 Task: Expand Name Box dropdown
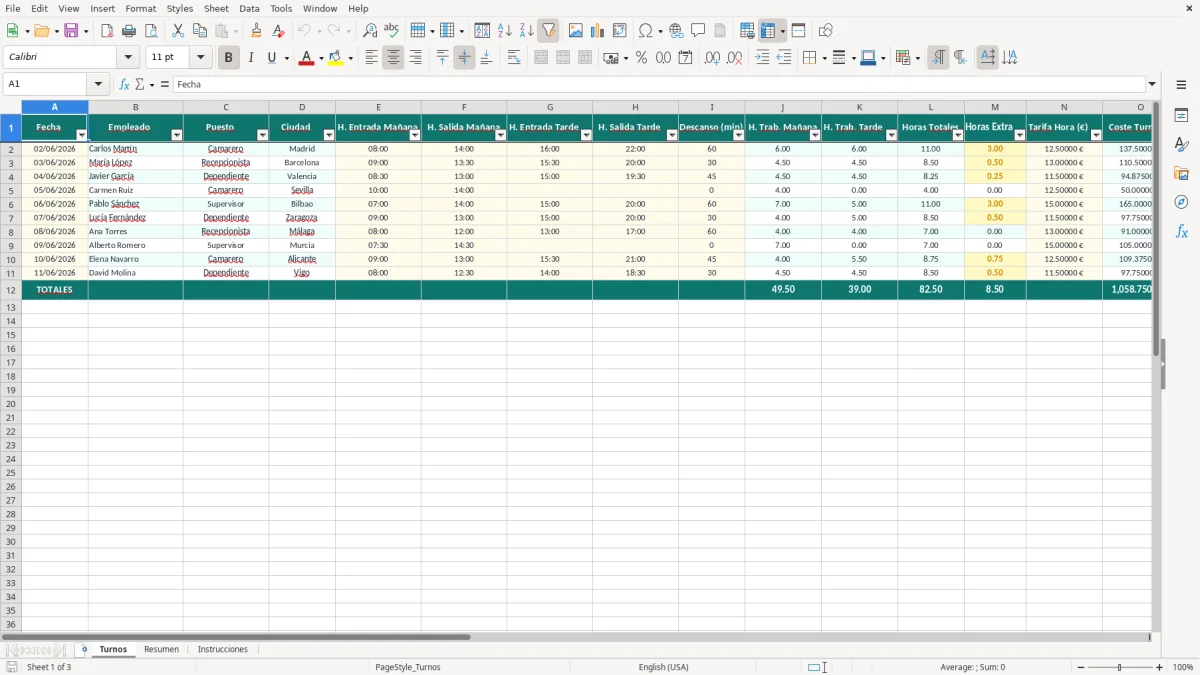pos(98,84)
